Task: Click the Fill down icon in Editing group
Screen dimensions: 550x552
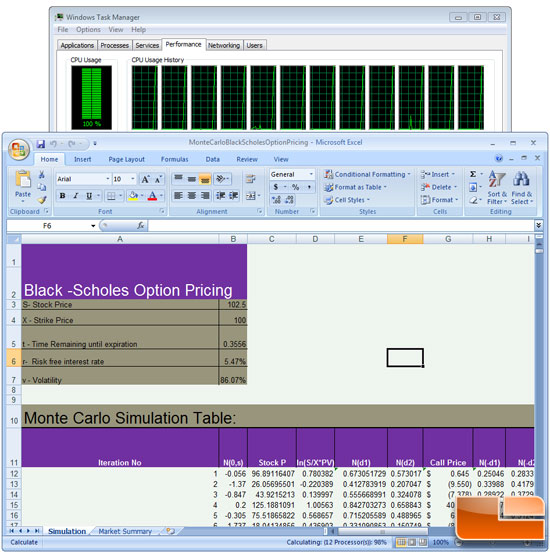Action: point(473,187)
